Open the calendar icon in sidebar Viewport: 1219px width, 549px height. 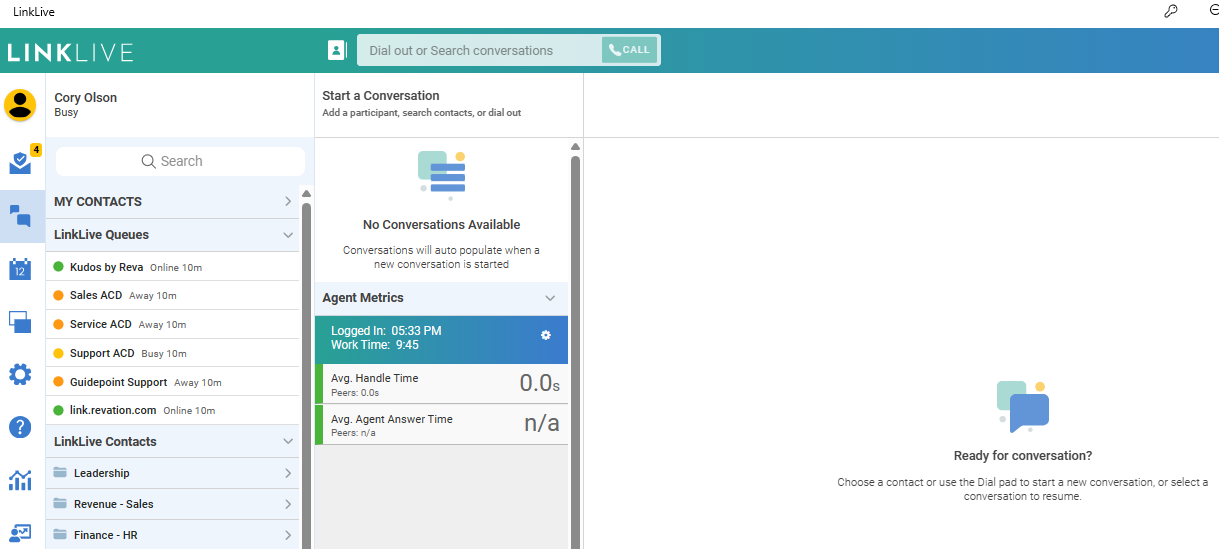point(20,269)
